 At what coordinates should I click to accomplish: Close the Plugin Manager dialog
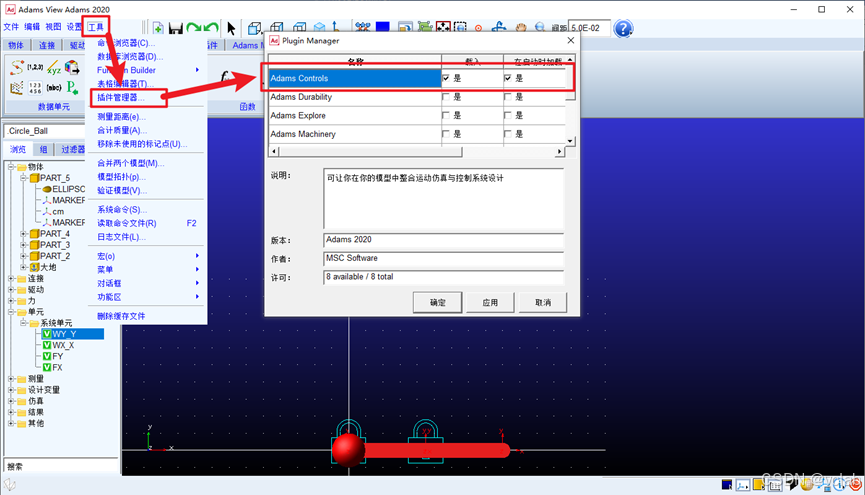[570, 40]
